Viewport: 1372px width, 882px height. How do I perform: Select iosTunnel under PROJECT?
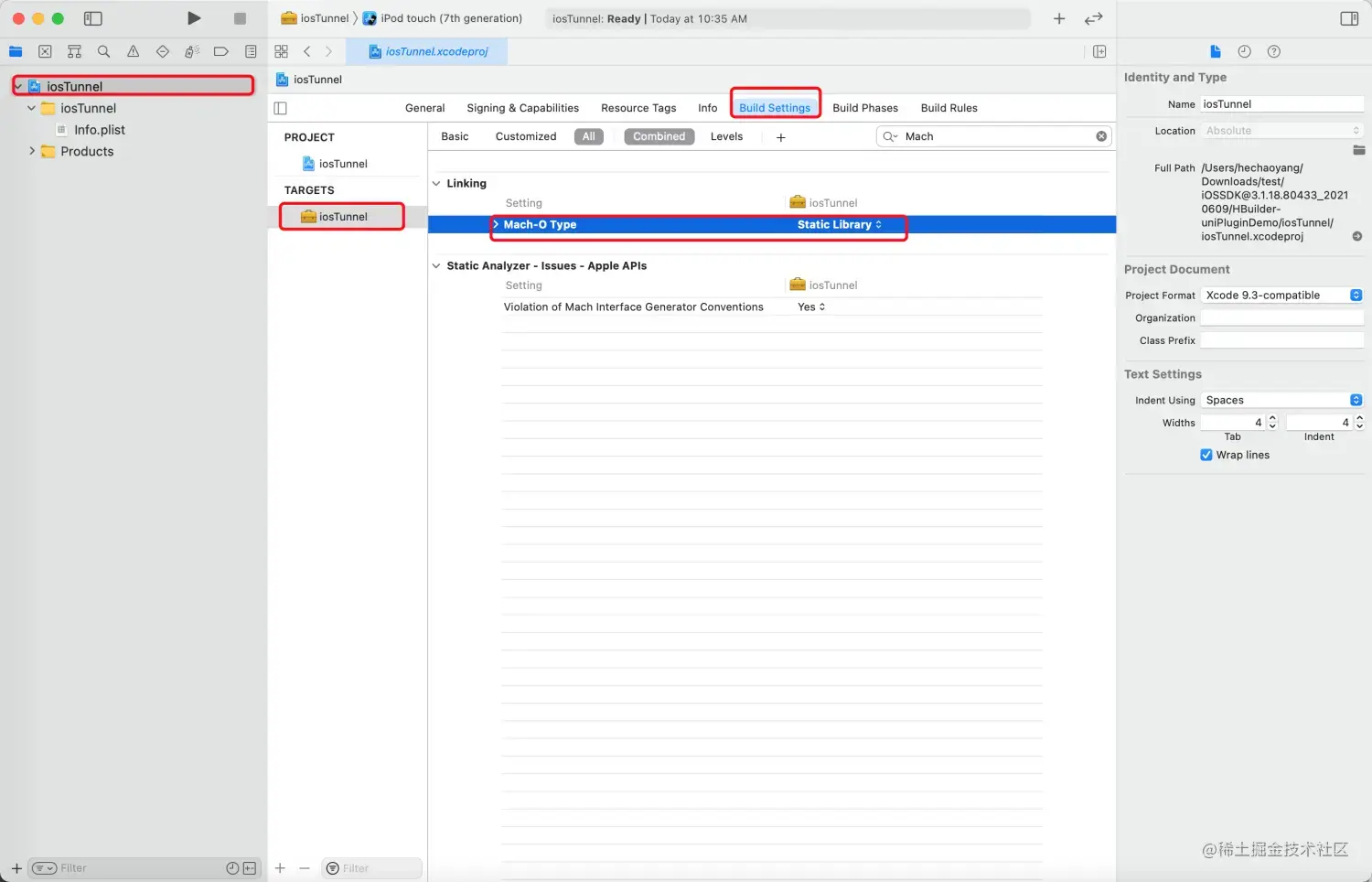pos(343,164)
